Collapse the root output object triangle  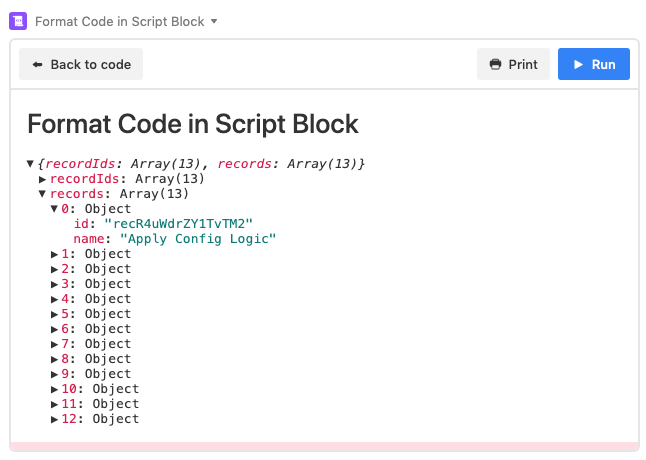[x=30, y=164]
